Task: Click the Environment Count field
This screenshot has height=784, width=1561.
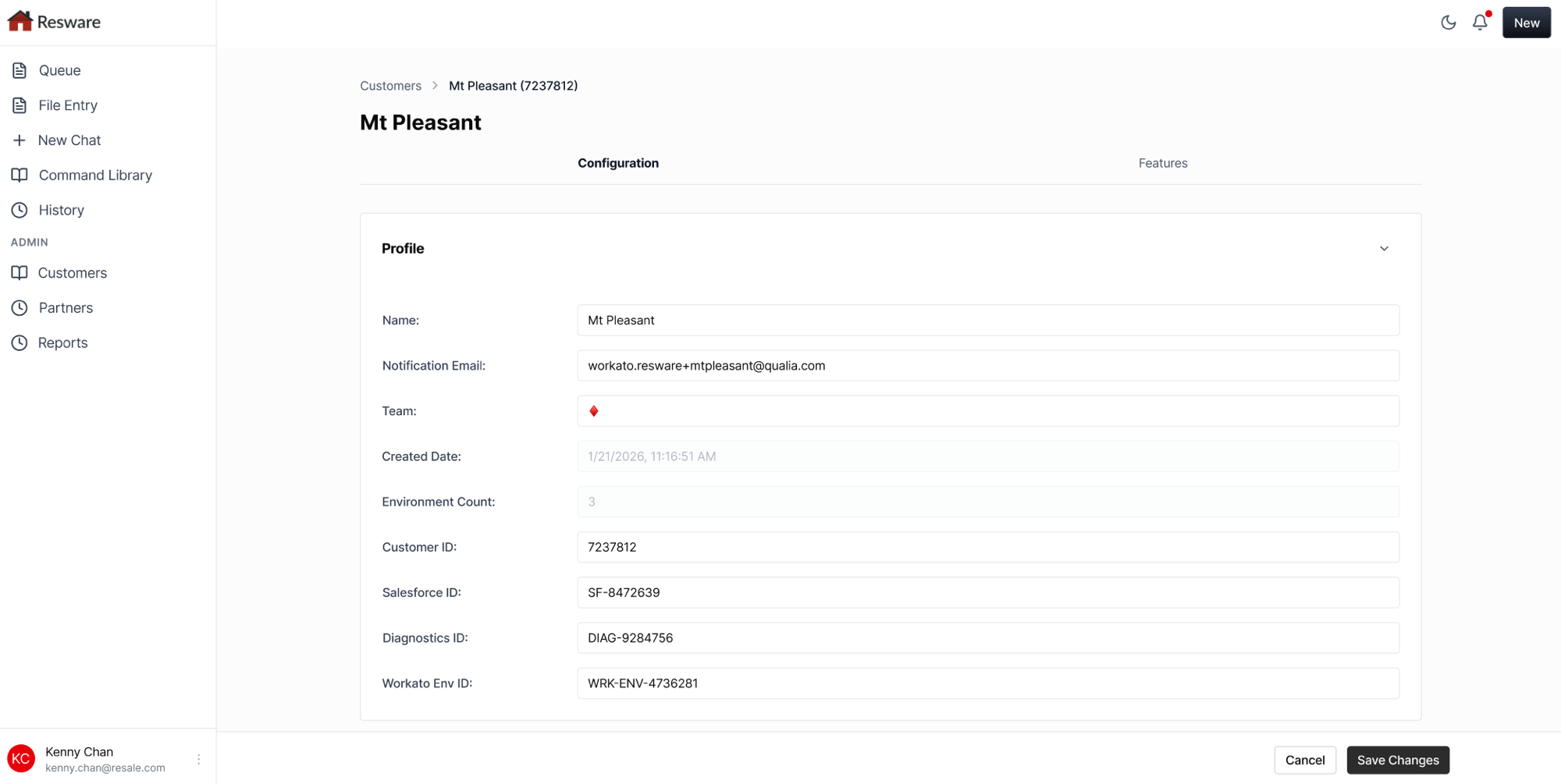Action: [988, 502]
